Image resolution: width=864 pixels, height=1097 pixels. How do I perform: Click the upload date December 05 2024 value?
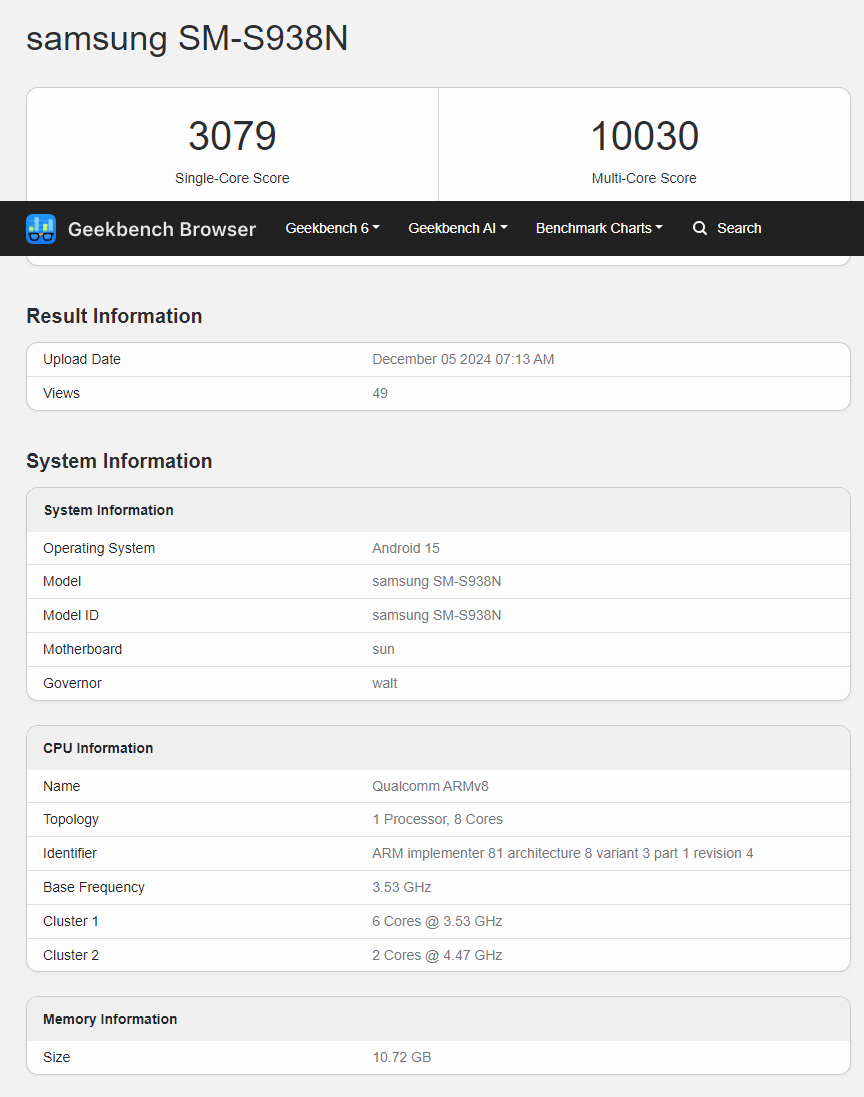(x=463, y=359)
